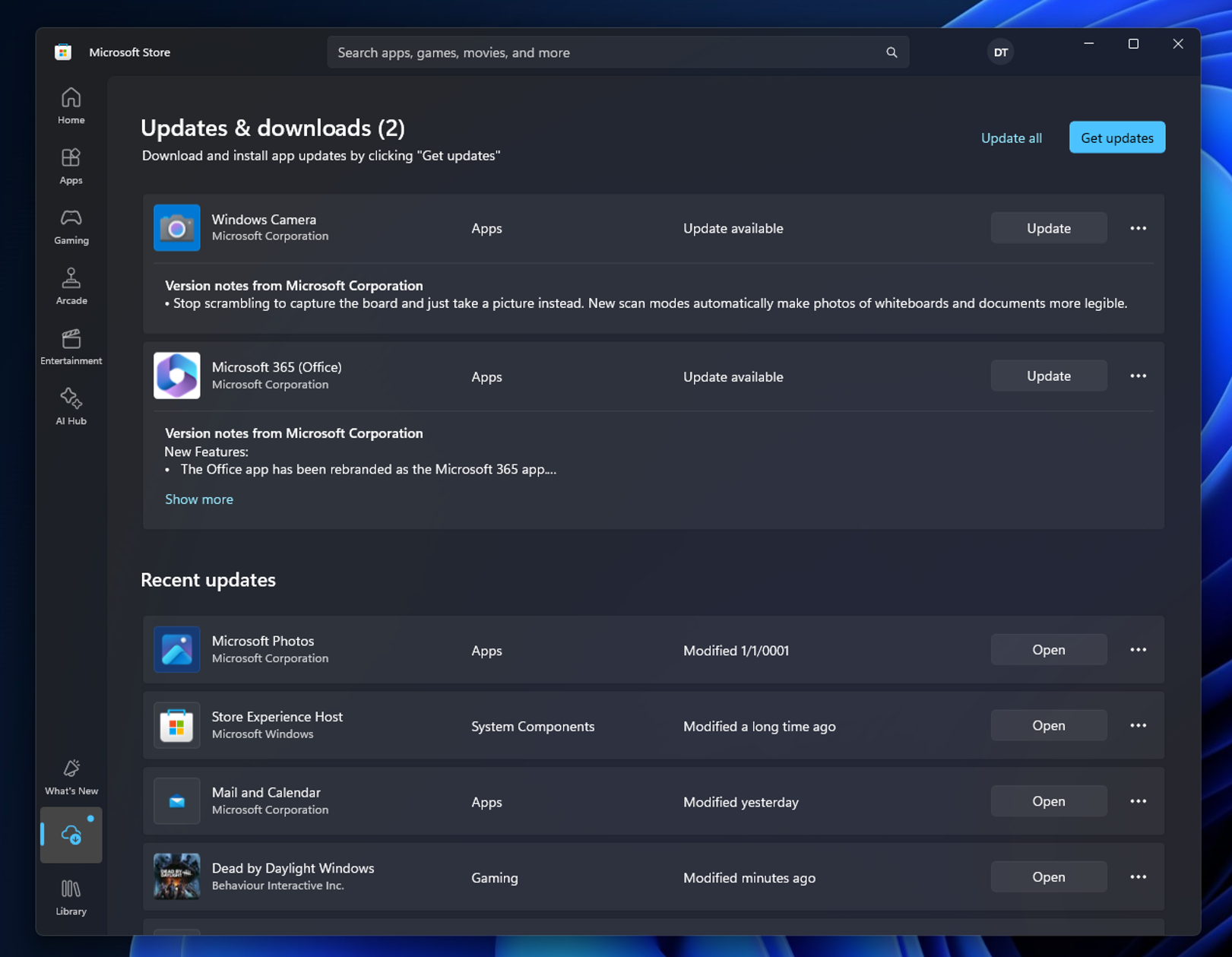This screenshot has height=957, width=1232.
Task: Open Dead by Daylight Windows
Action: tap(1048, 876)
